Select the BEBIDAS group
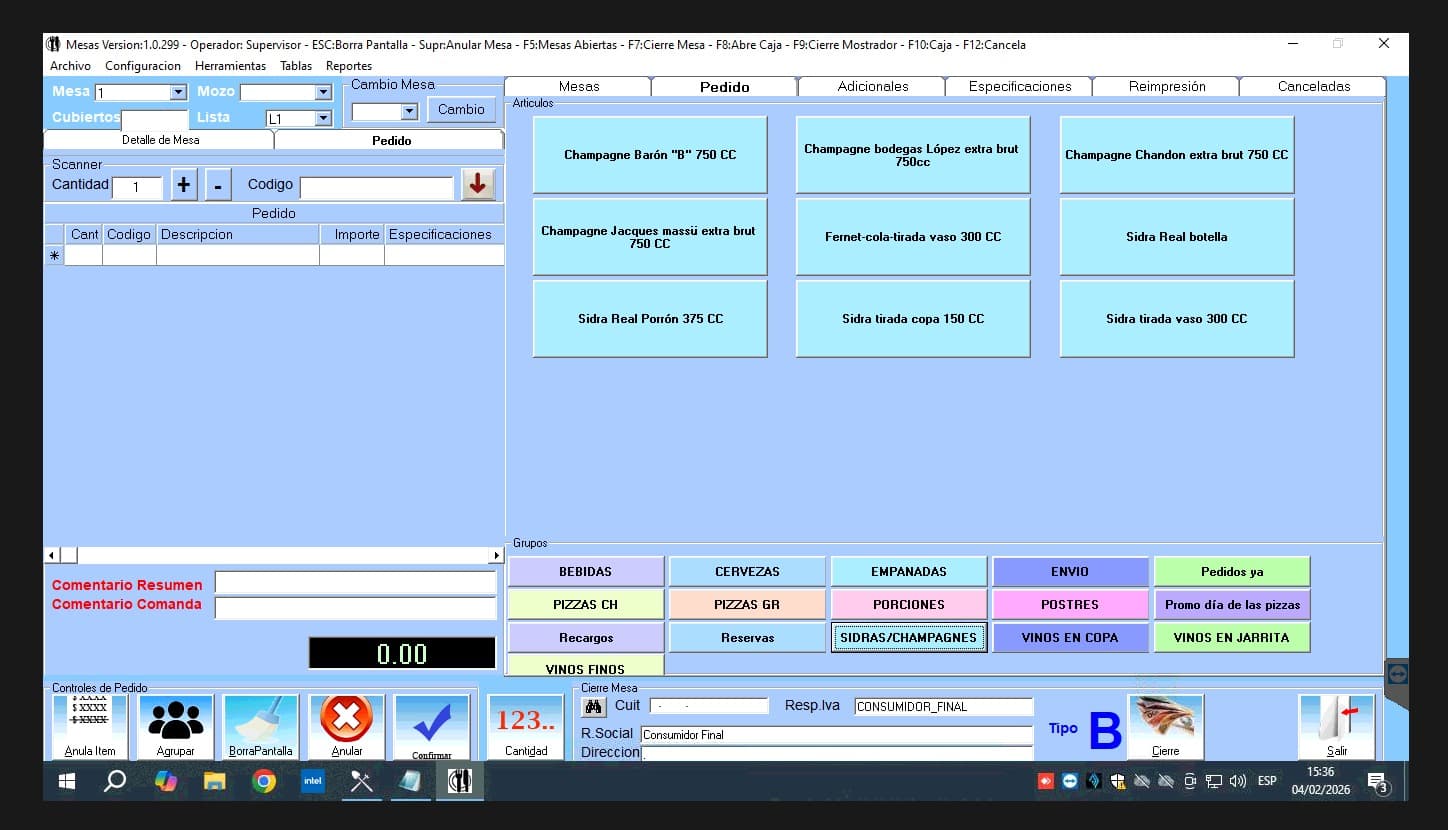The width and height of the screenshot is (1448, 830). 586,572
